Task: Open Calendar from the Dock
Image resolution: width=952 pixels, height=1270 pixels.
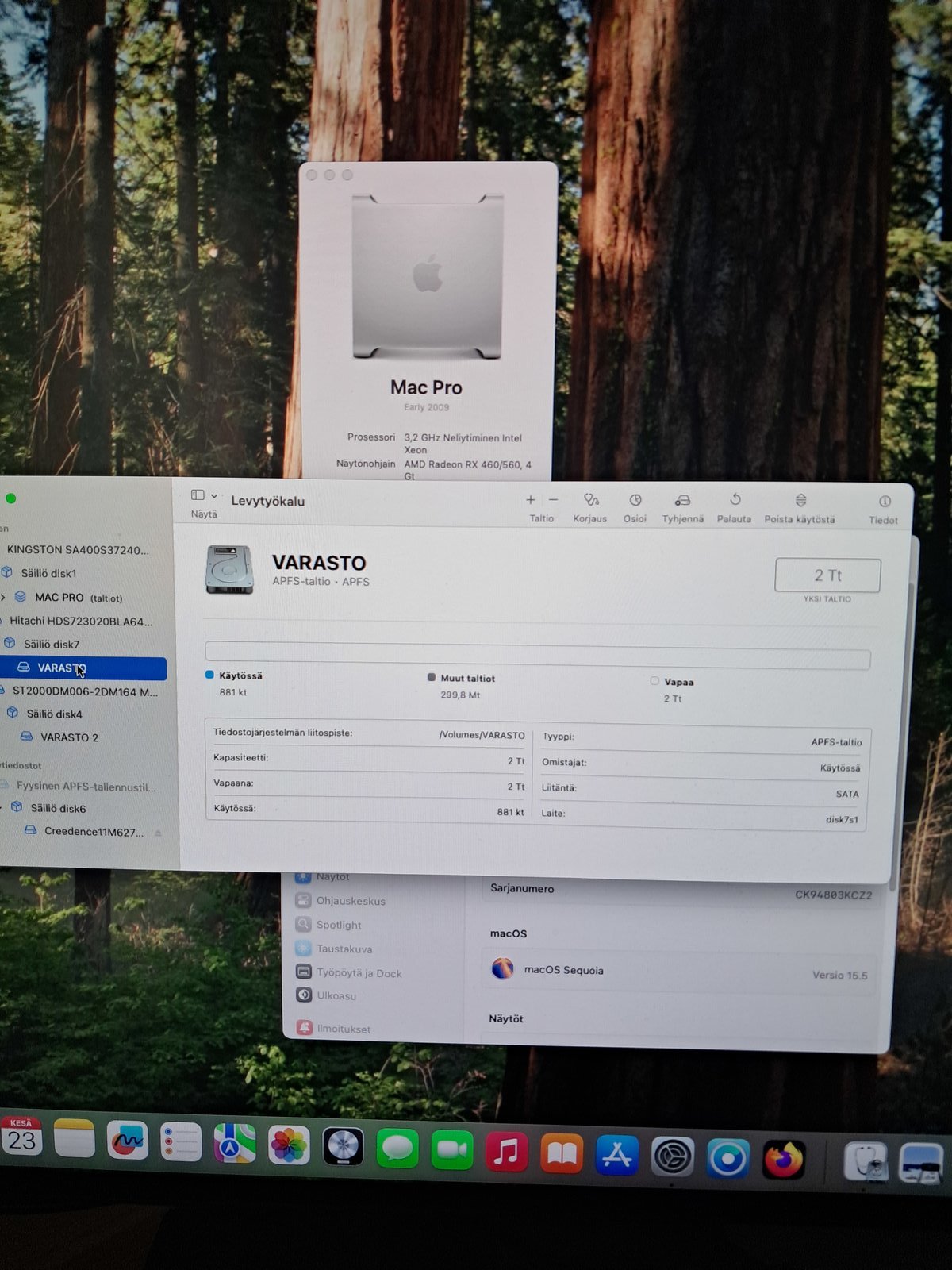Action: tap(21, 1137)
